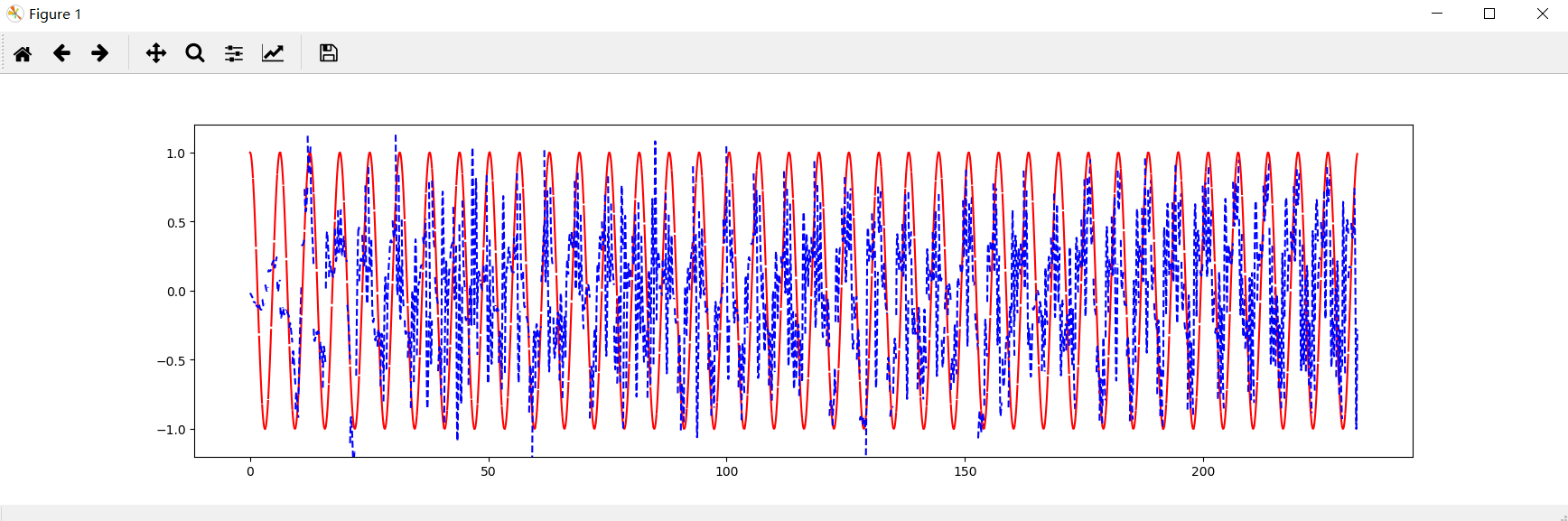Image resolution: width=1568 pixels, height=521 pixels.
Task: Minimize the Figure 1 window
Action: tap(1437, 14)
